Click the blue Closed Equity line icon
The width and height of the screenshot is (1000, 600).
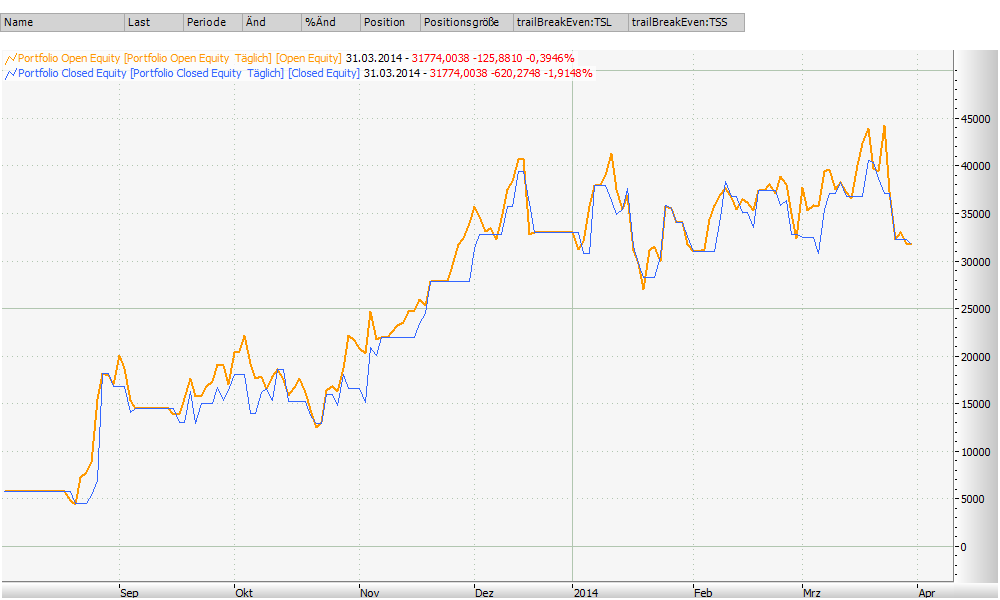click(x=11, y=73)
